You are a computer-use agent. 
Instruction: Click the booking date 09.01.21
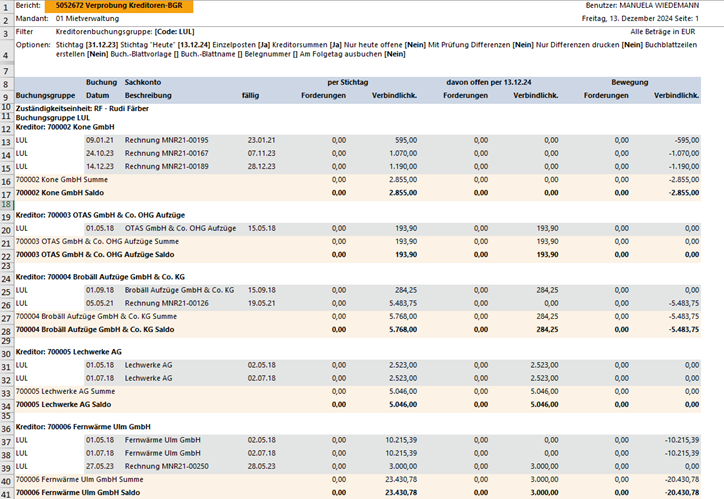99,140
